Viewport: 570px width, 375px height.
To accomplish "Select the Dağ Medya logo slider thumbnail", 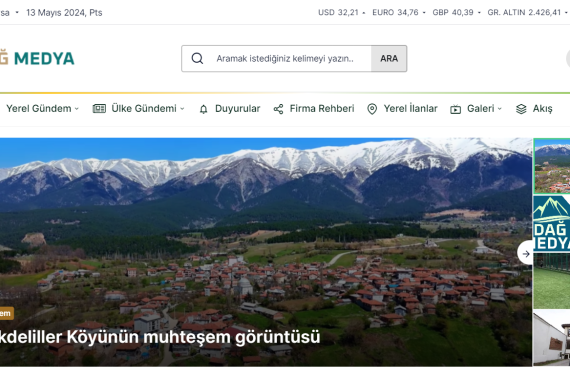I will coord(551,224).
